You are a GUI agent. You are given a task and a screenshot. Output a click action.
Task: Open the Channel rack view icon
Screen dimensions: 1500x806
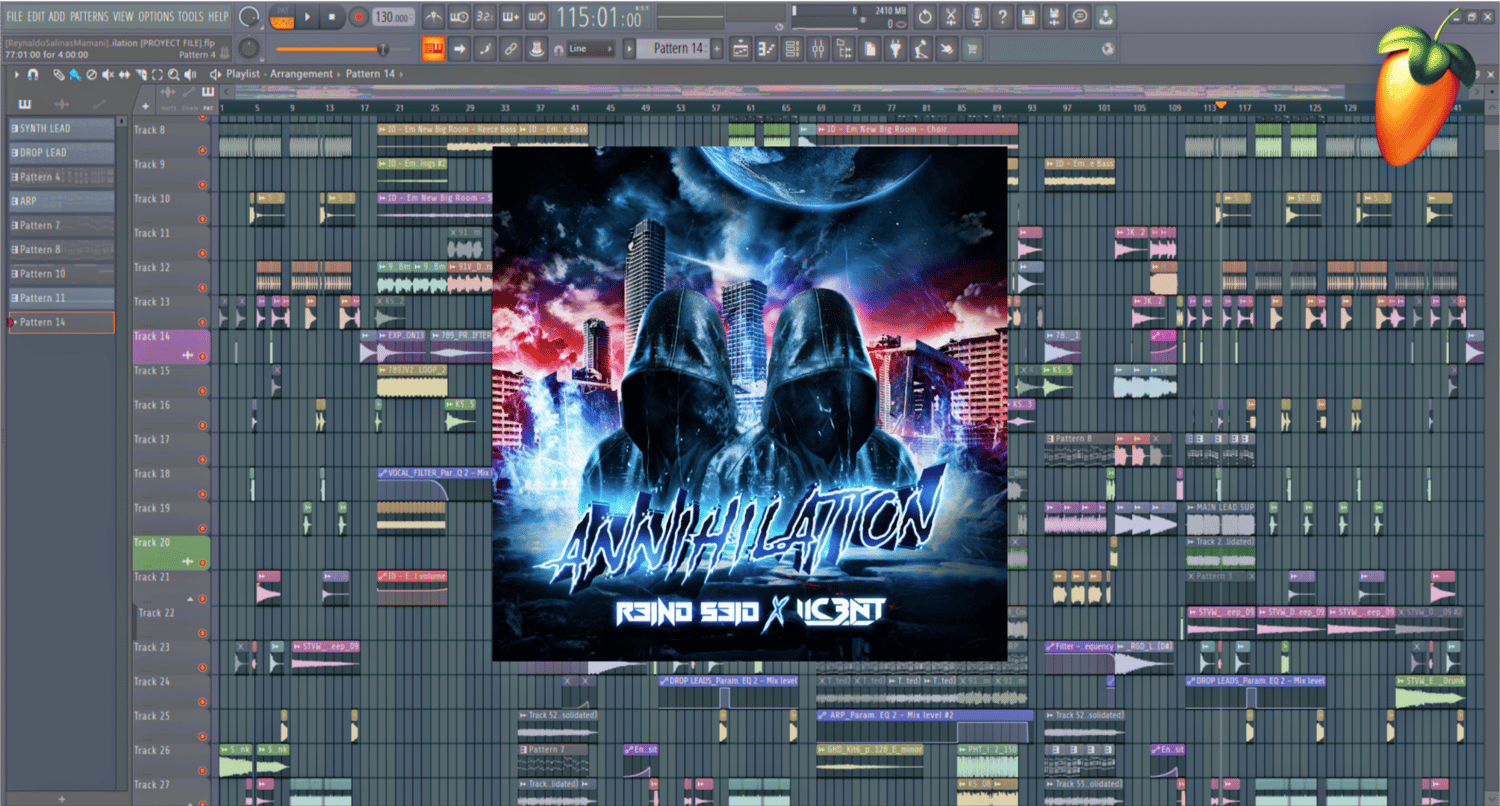pyautogui.click(x=792, y=49)
